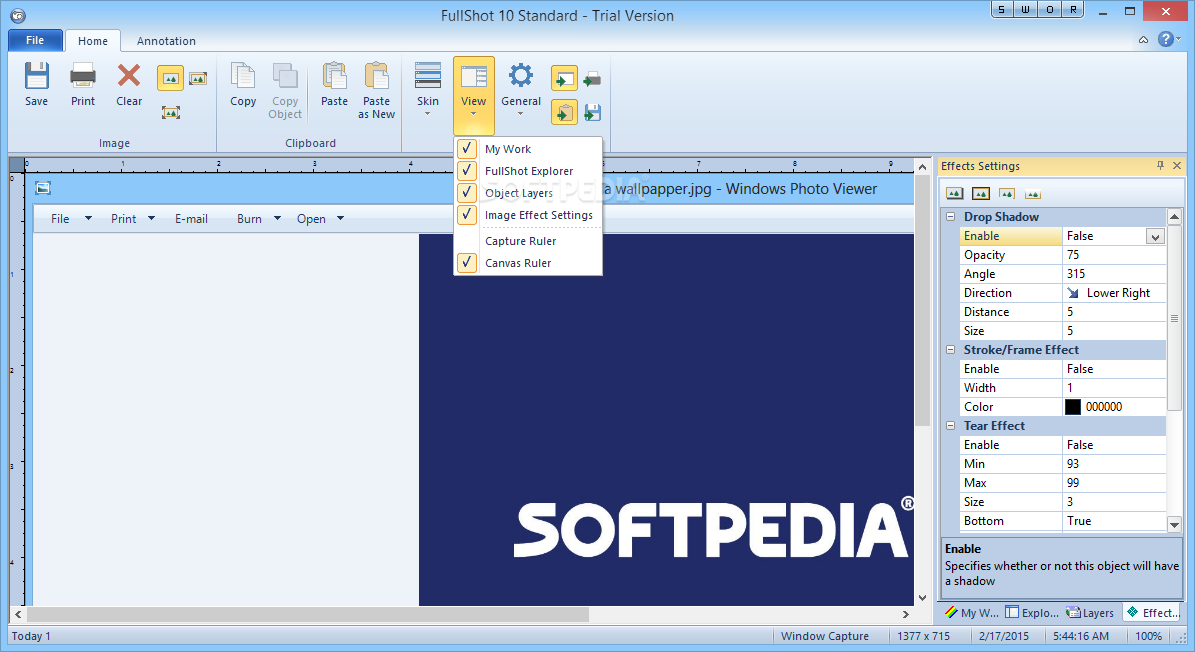This screenshot has height=652, width=1195.
Task: Open the General settings dropdown
Action: (521, 90)
